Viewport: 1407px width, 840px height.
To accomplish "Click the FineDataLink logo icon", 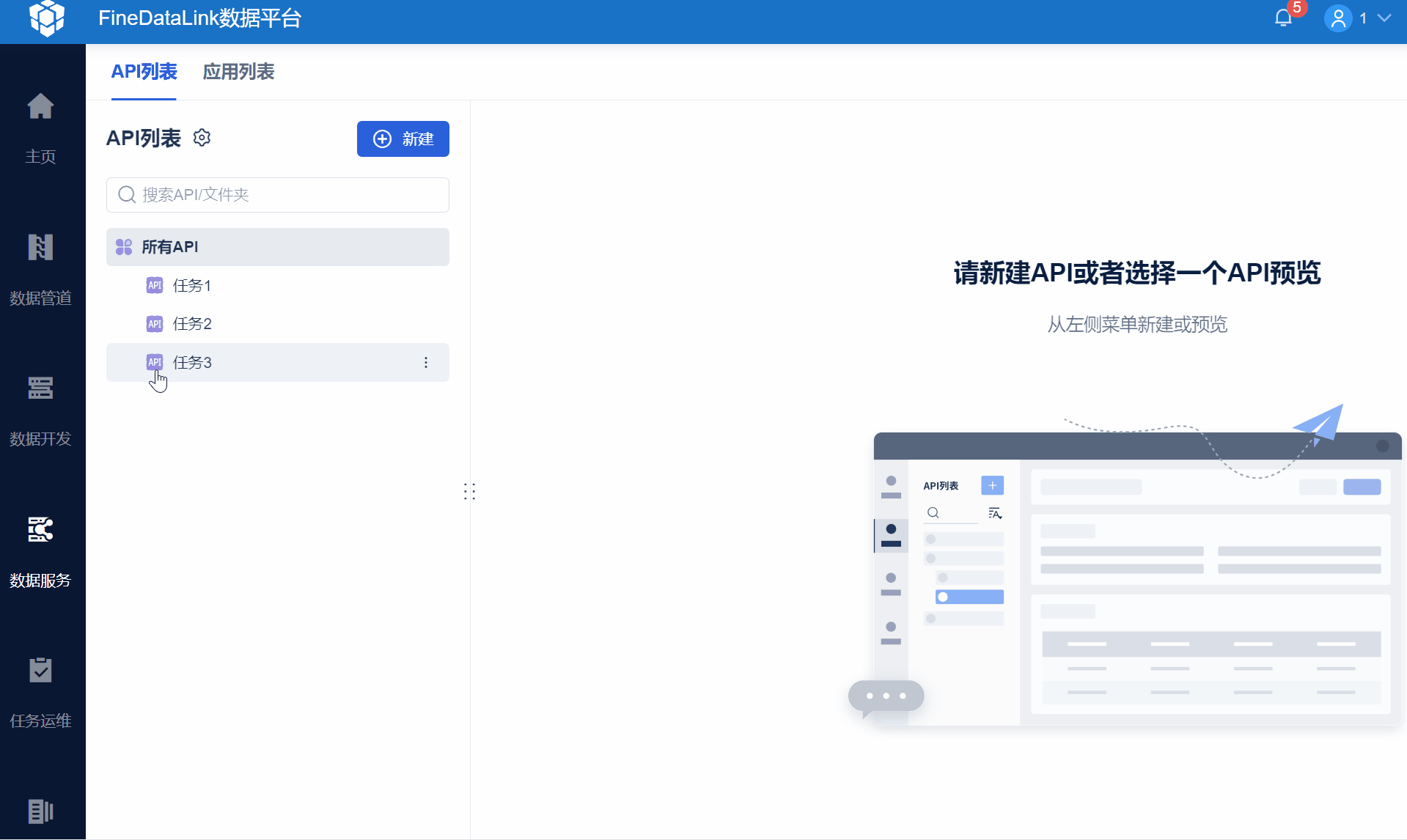I will pyautogui.click(x=47, y=18).
